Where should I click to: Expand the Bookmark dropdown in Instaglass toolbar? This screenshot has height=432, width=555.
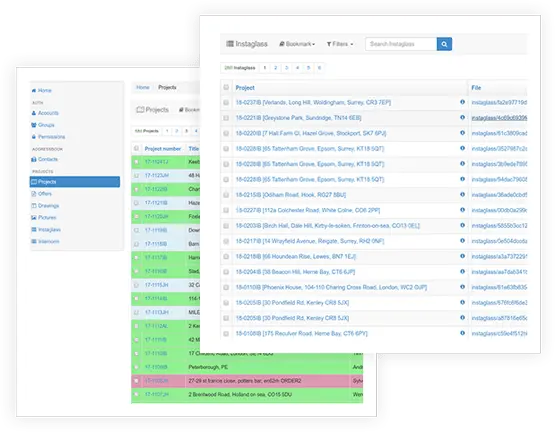pos(297,44)
